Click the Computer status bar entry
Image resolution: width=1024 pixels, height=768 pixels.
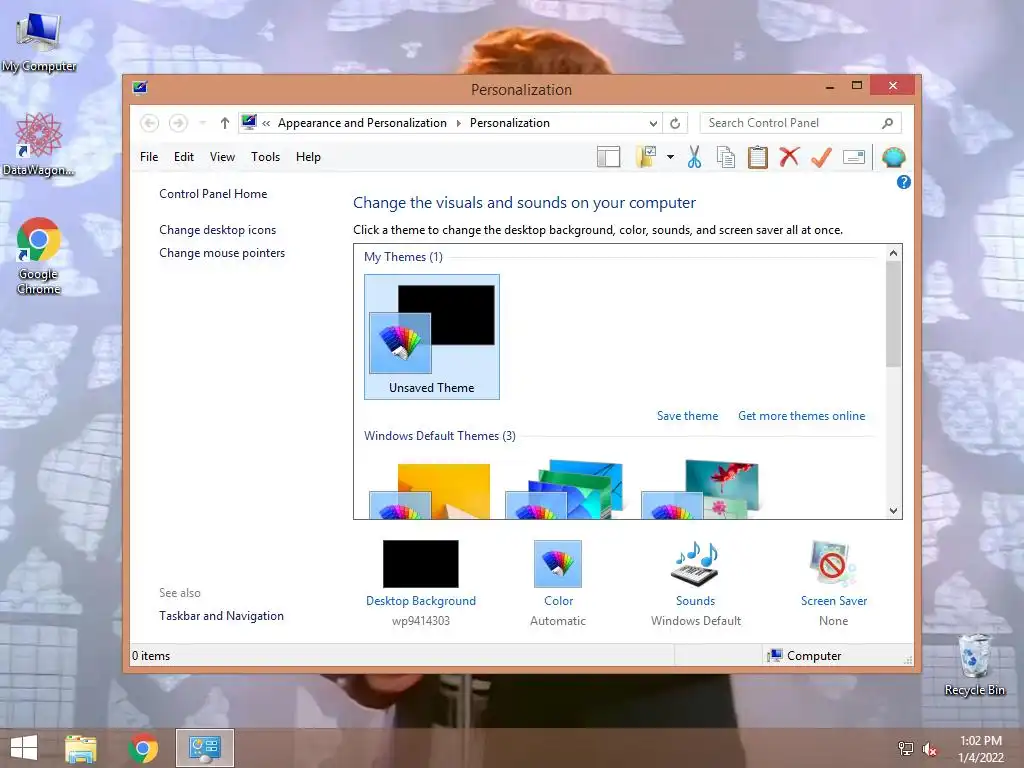pos(805,656)
